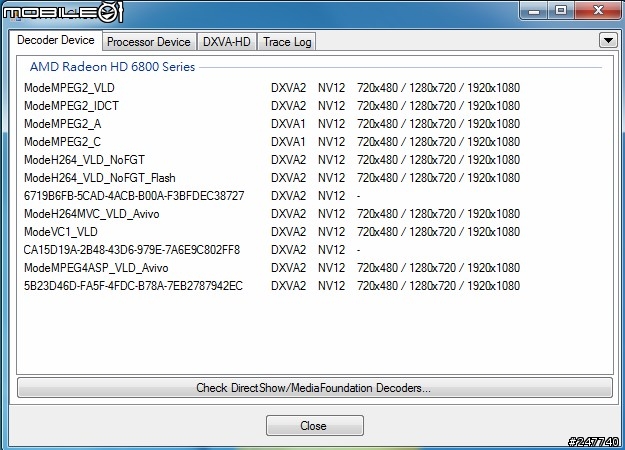
Task: Click resolutions listed for ModeMPEG4ASP_VLD_Avivo
Action: click(438, 268)
